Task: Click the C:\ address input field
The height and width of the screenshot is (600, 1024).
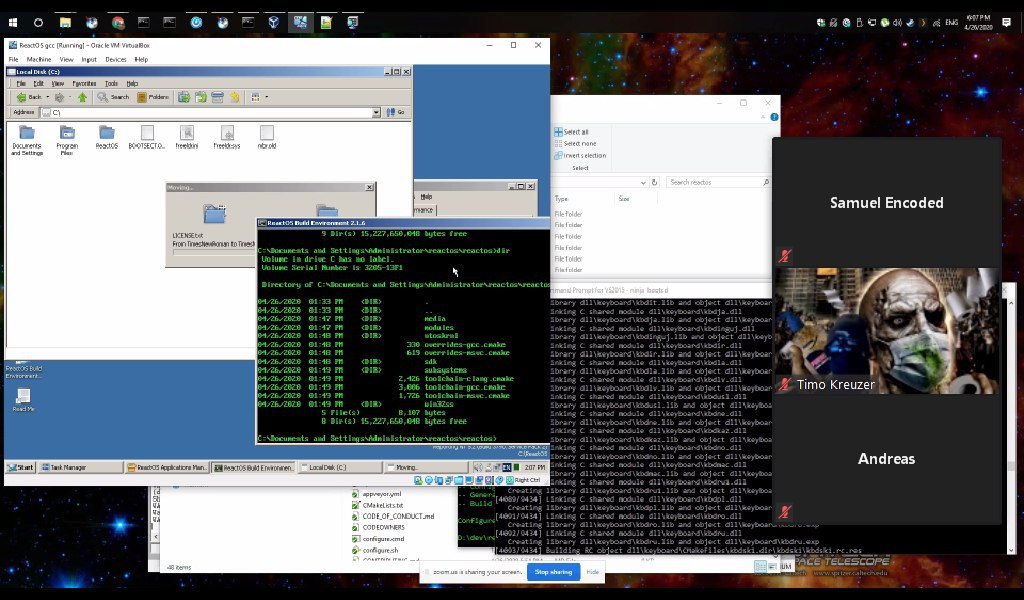Action: point(208,112)
